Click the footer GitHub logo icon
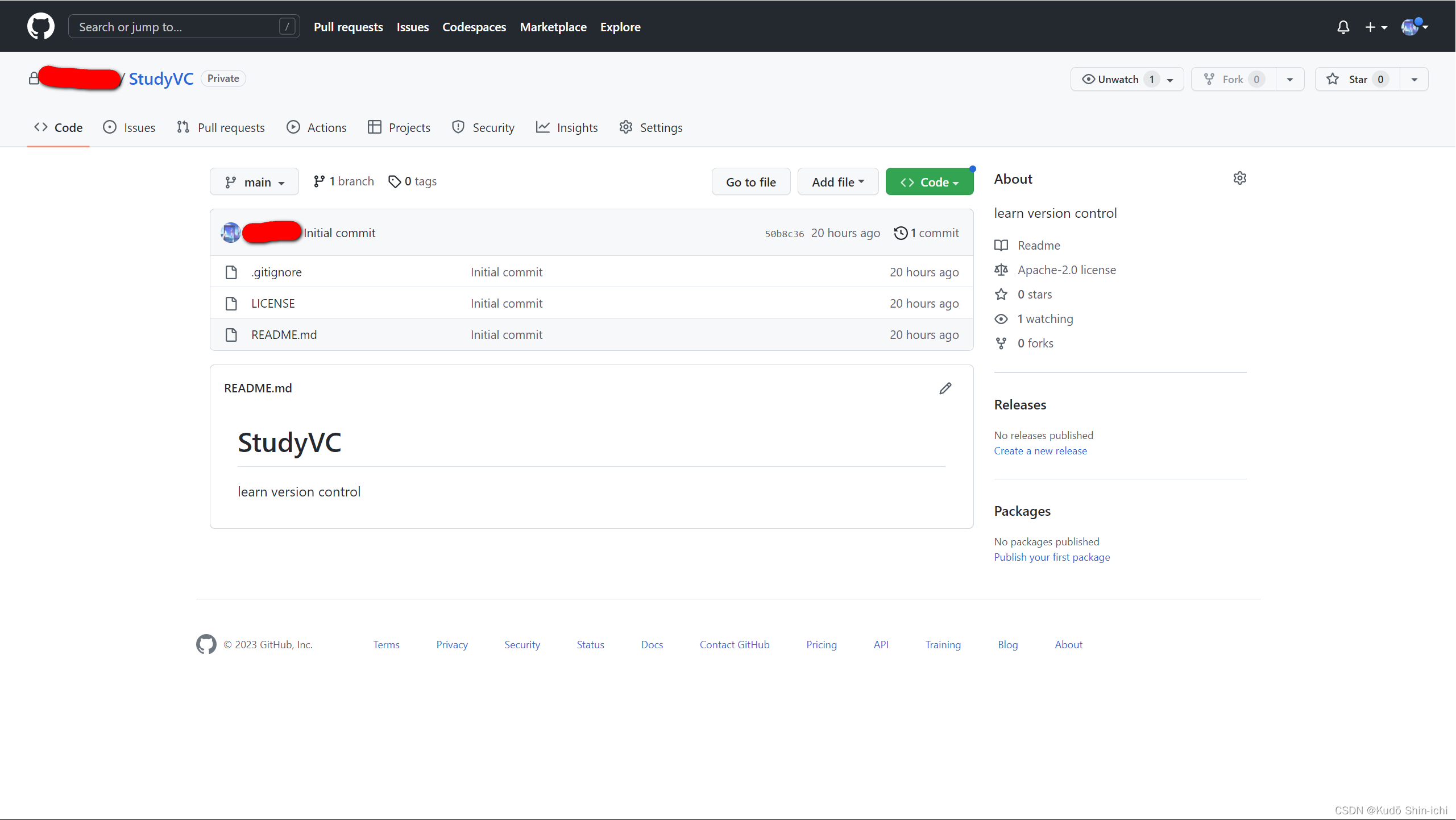 pyautogui.click(x=206, y=644)
